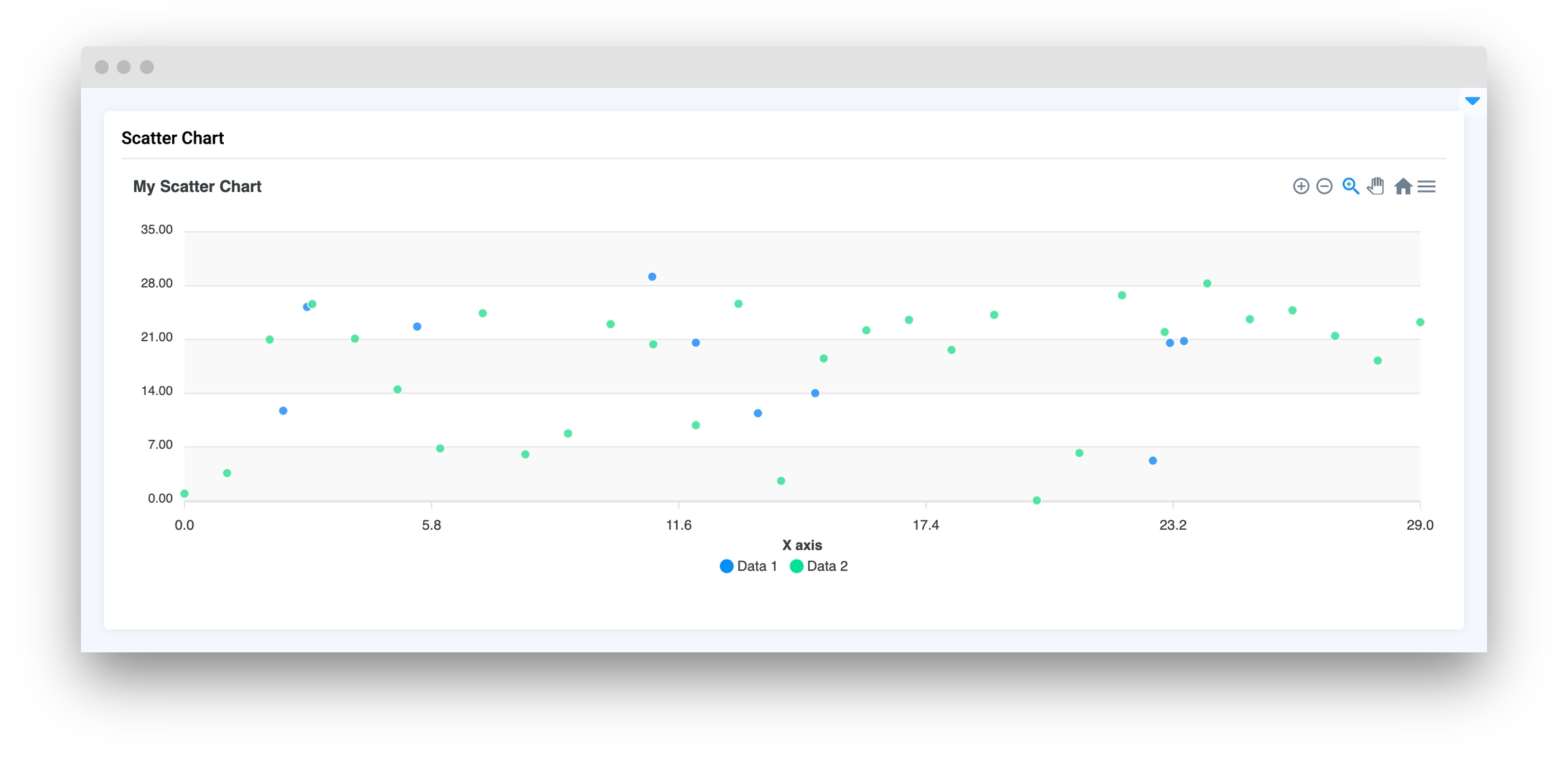Enable the panning hand tool
Viewport: 1568px width, 768px height.
click(x=1375, y=186)
